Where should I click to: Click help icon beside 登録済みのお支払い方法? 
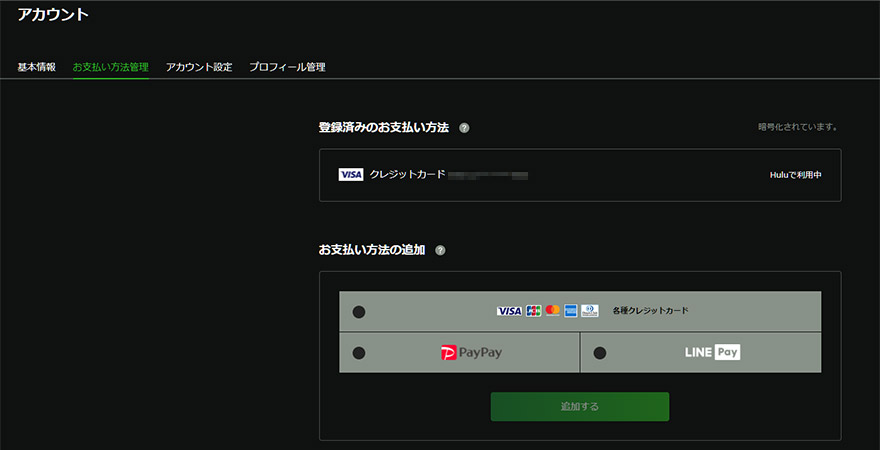click(464, 128)
